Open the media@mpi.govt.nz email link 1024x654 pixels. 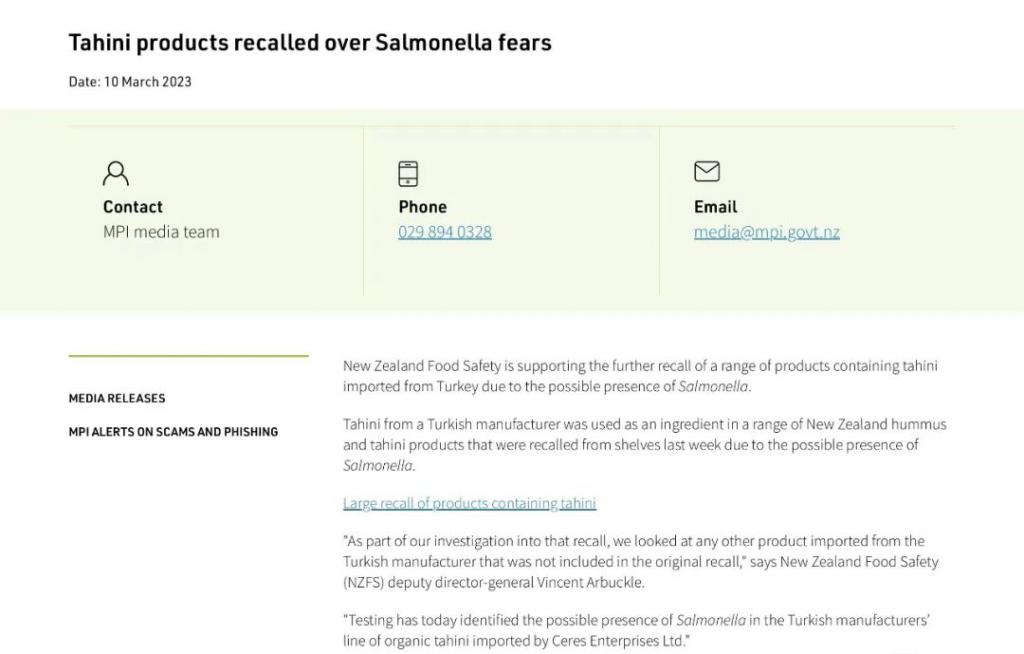(766, 232)
